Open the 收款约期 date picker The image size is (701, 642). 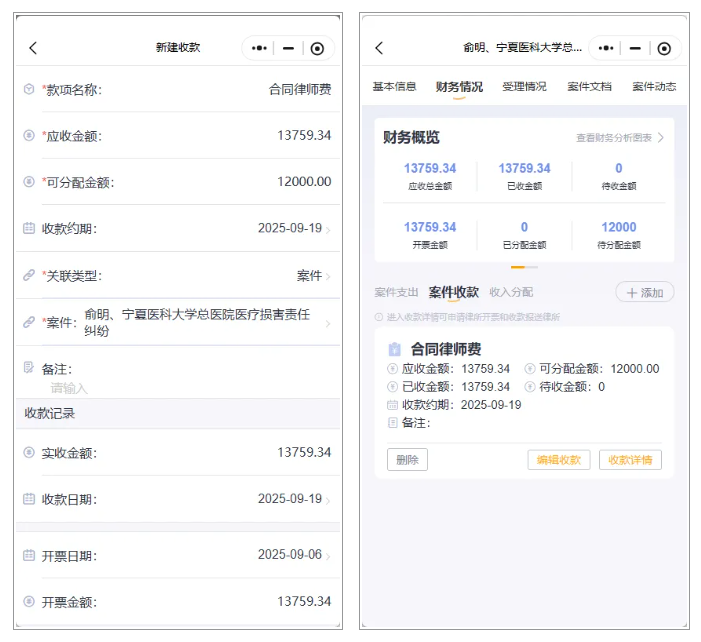pyautogui.click(x=290, y=229)
